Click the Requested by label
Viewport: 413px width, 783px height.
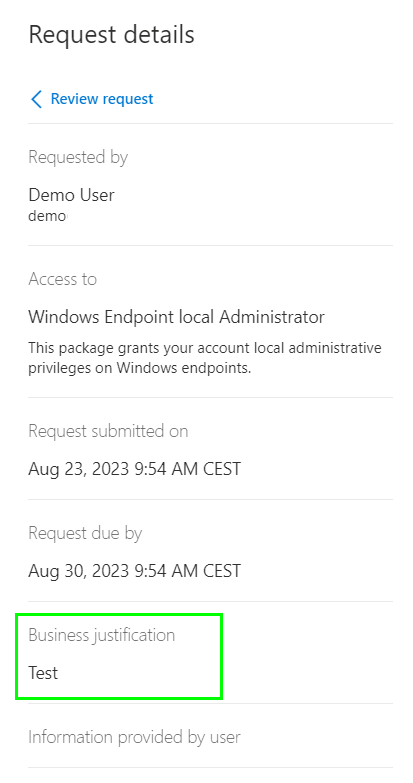pyautogui.click(x=78, y=157)
